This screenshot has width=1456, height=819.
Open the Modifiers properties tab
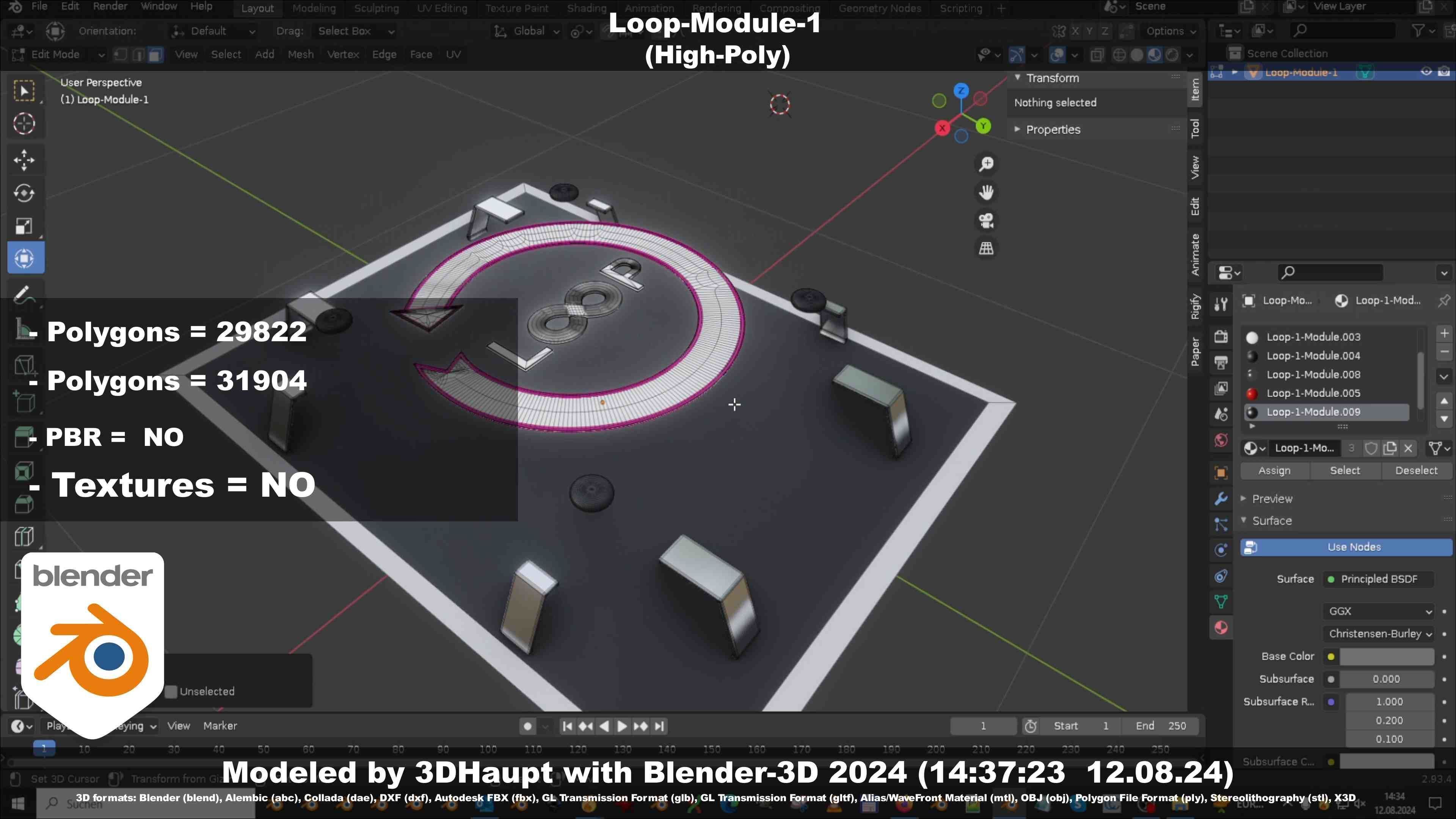click(x=1221, y=499)
